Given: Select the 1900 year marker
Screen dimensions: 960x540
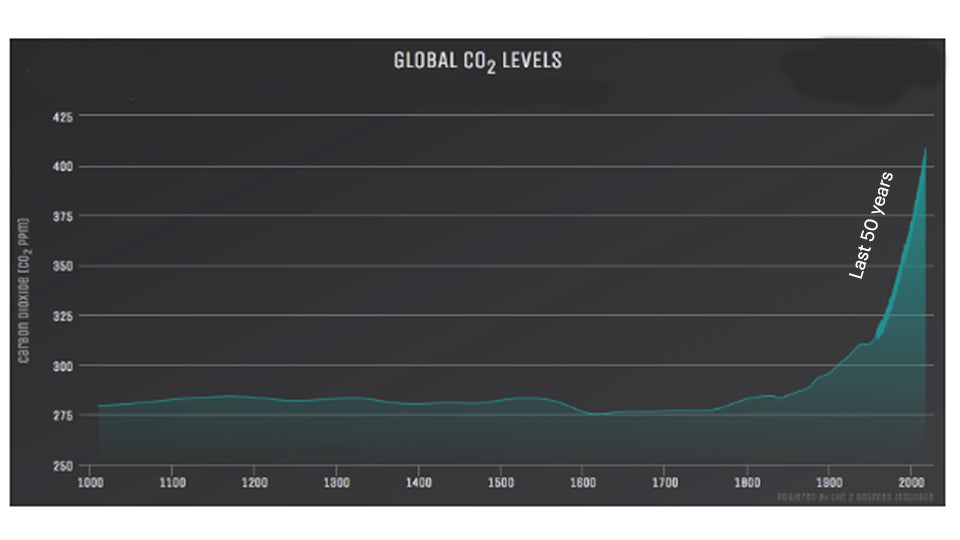Looking at the screenshot, I should (828, 482).
